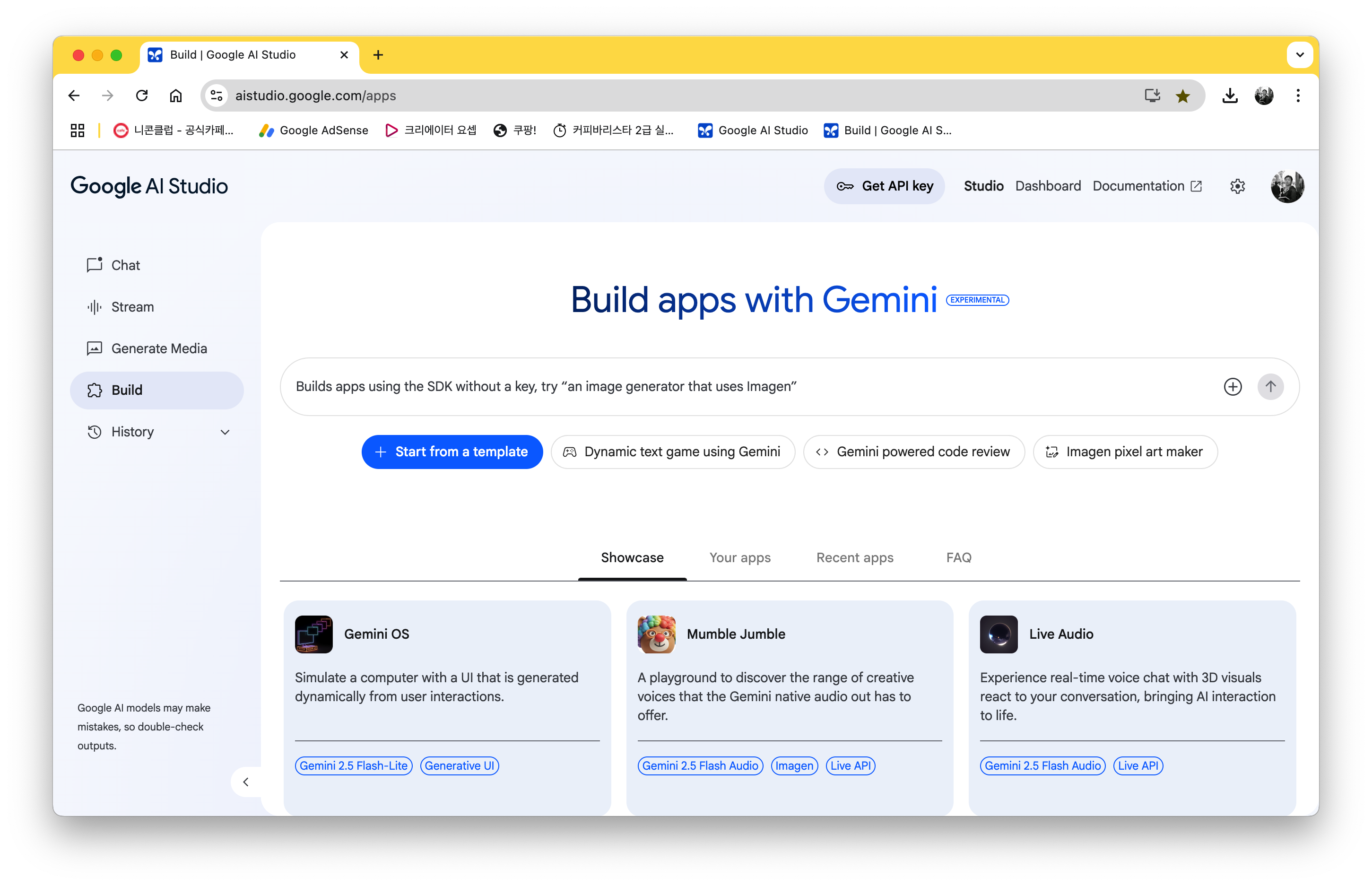
Task: Open the Documentation external link
Action: pyautogui.click(x=1147, y=186)
